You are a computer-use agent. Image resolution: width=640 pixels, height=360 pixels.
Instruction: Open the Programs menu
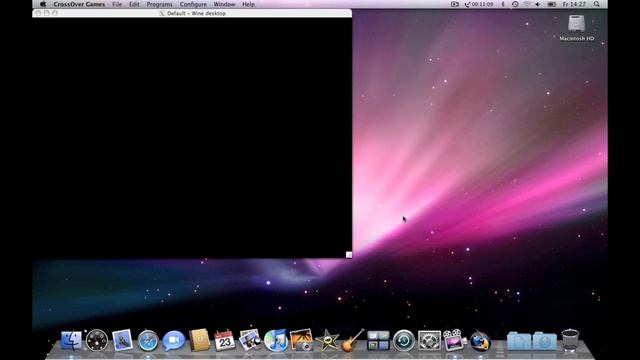(160, 4)
